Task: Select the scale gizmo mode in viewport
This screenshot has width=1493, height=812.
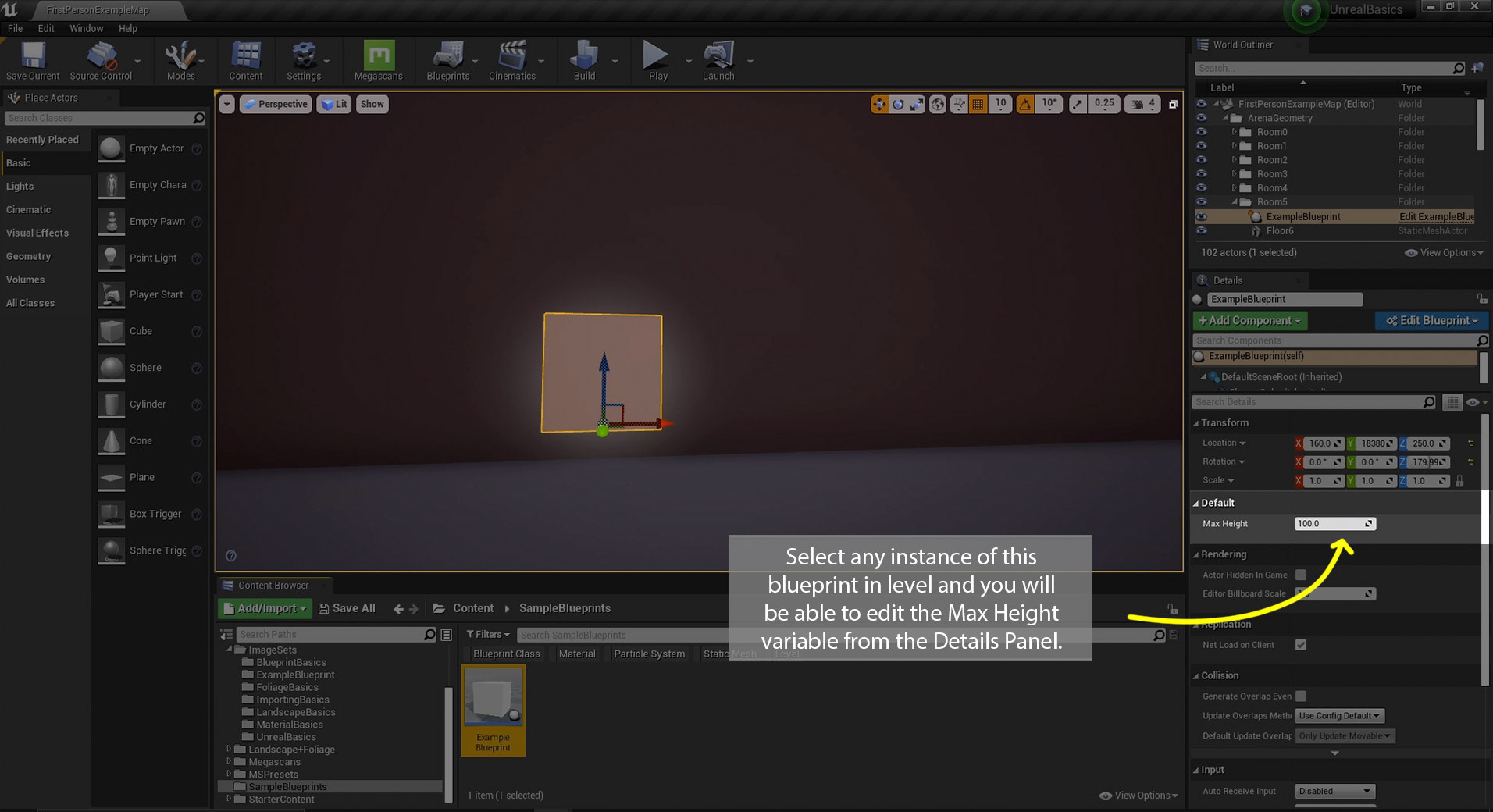Action: tap(917, 104)
